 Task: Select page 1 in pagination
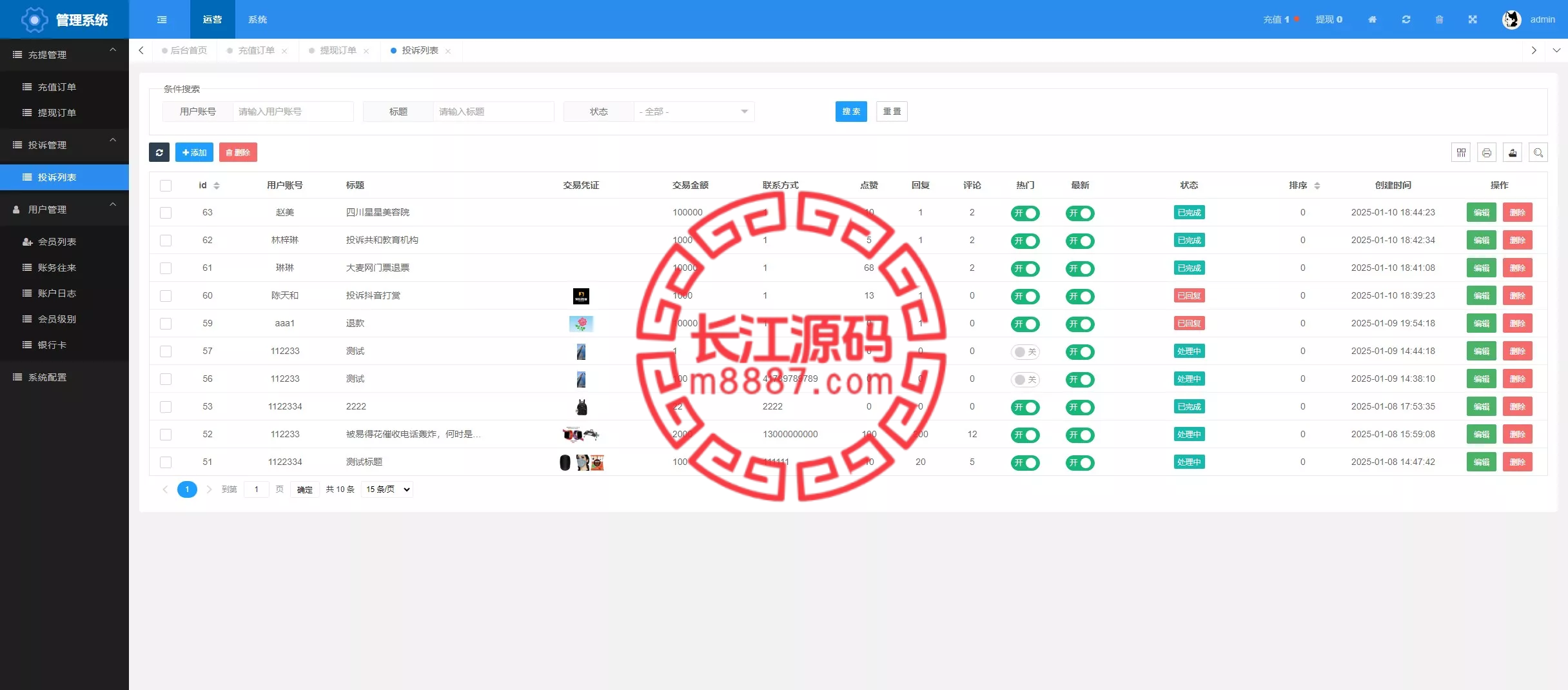(187, 489)
